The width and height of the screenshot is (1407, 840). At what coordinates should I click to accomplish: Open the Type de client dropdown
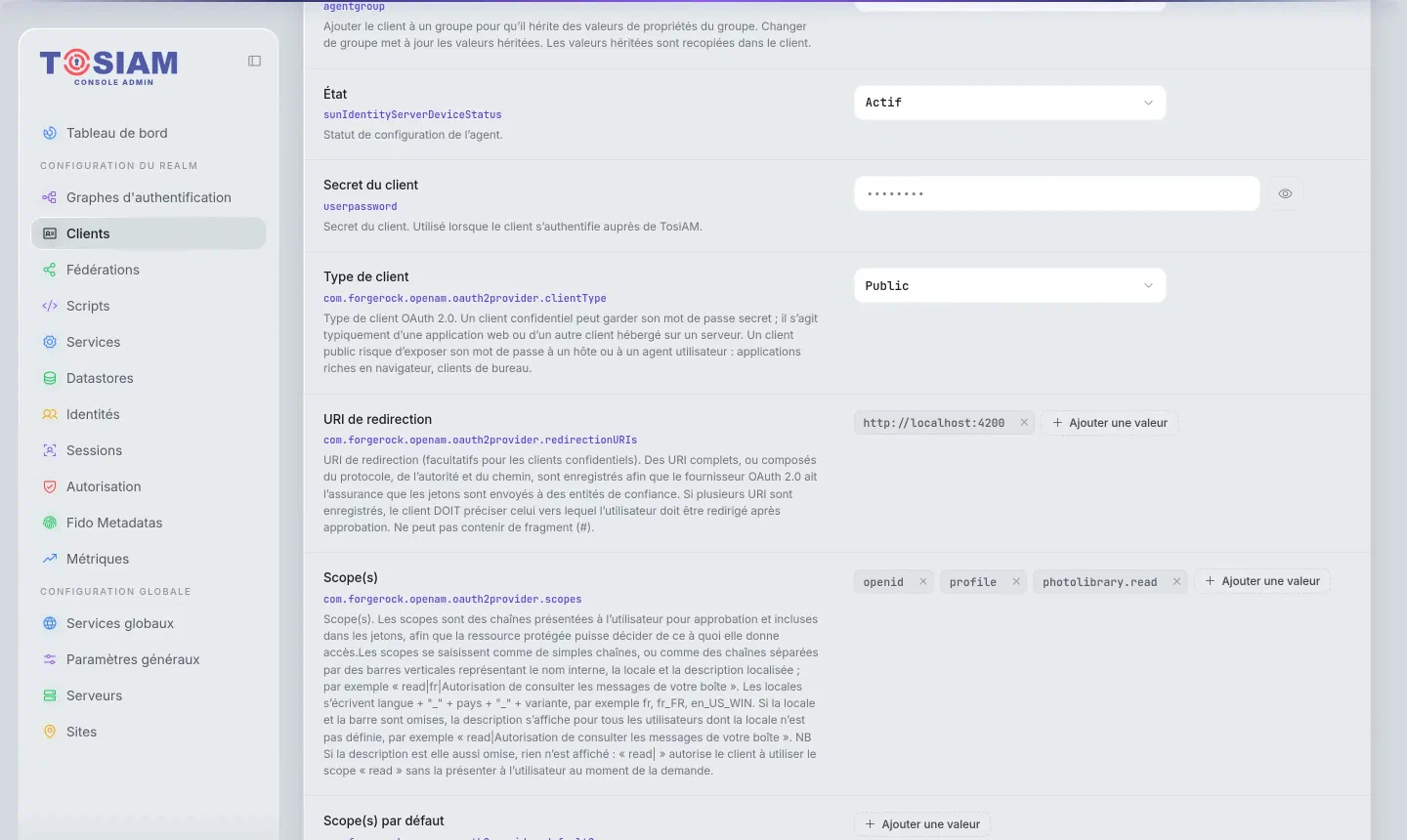[x=1009, y=285]
